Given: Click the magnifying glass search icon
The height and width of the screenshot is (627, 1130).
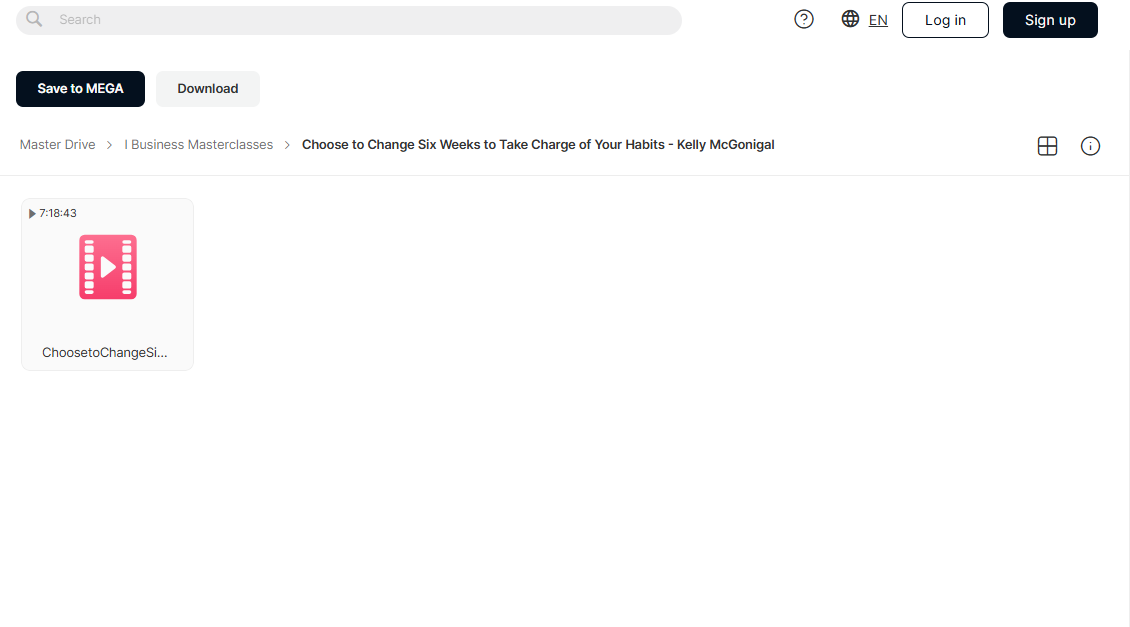Looking at the screenshot, I should tap(34, 19).
